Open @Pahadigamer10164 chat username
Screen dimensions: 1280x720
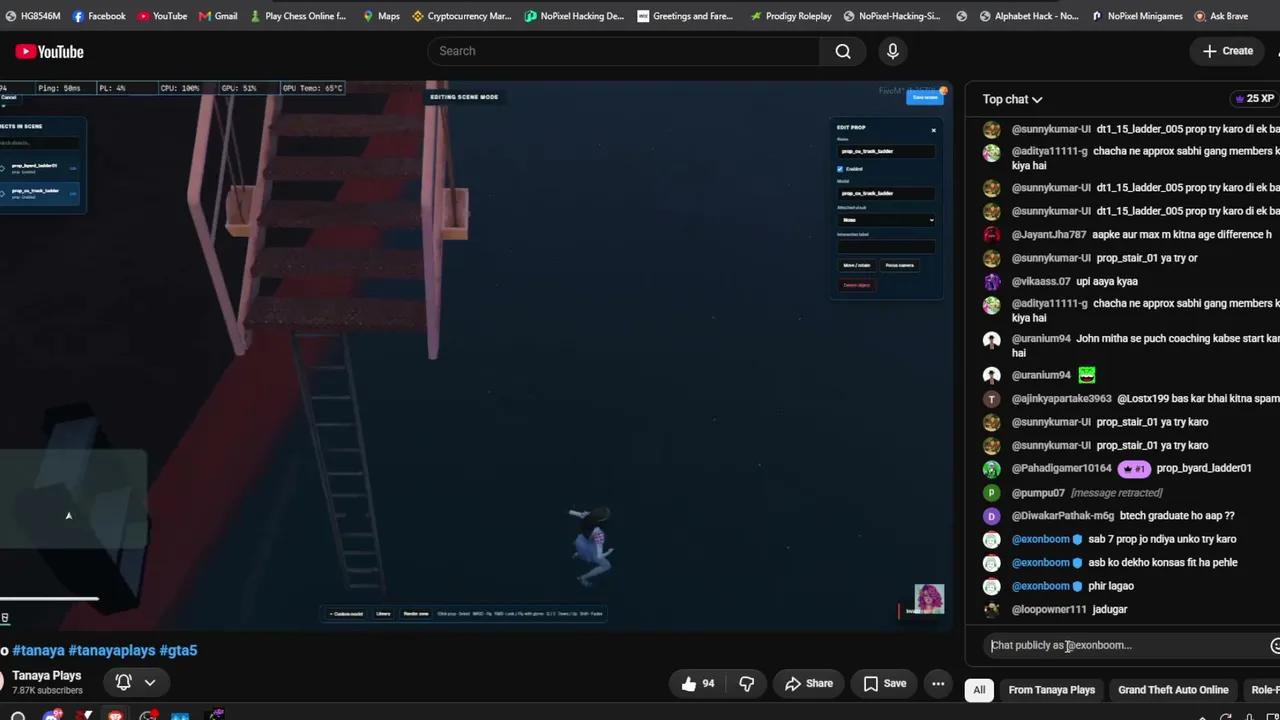(1061, 469)
